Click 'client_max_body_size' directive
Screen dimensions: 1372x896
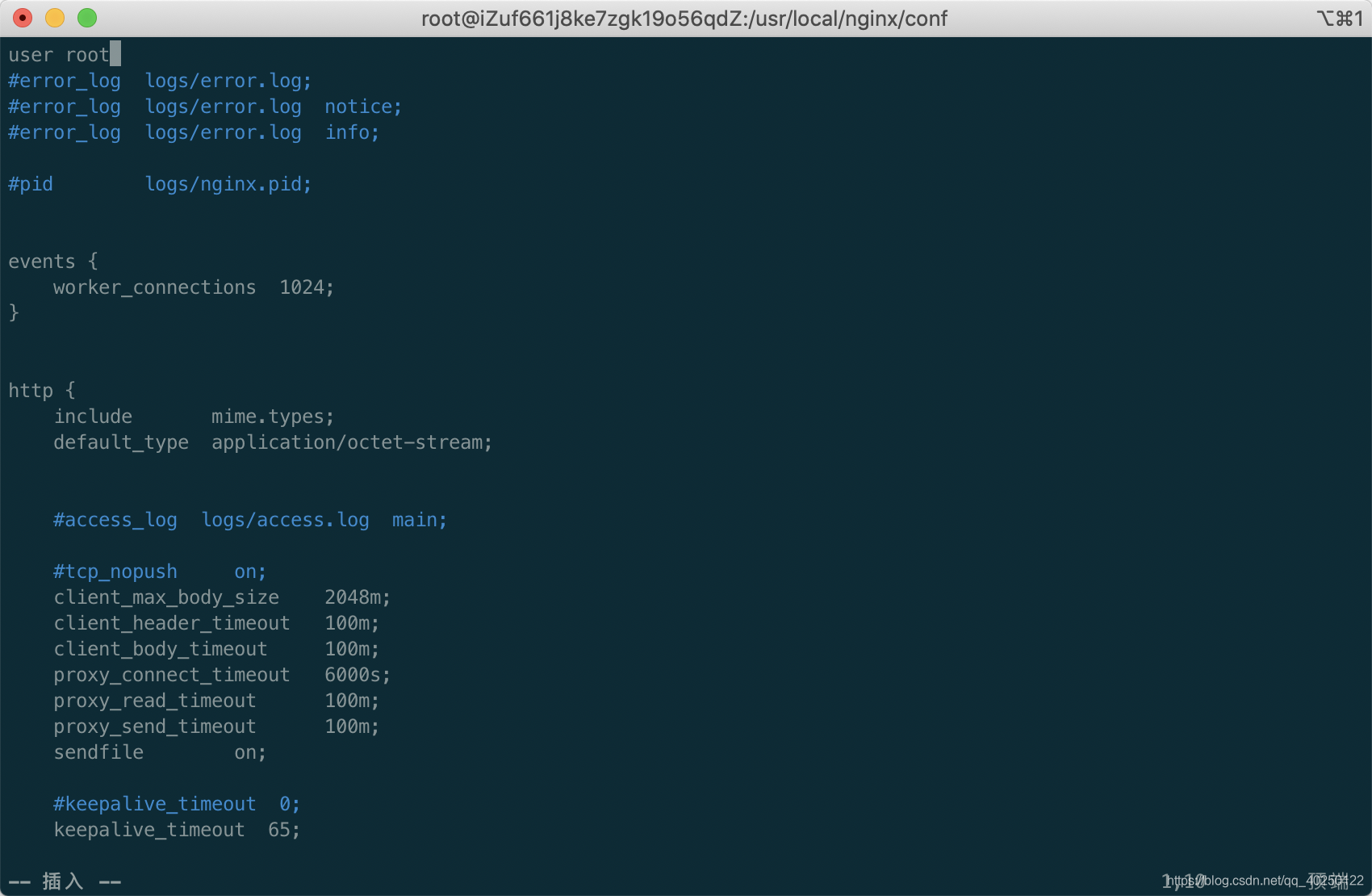(166, 598)
